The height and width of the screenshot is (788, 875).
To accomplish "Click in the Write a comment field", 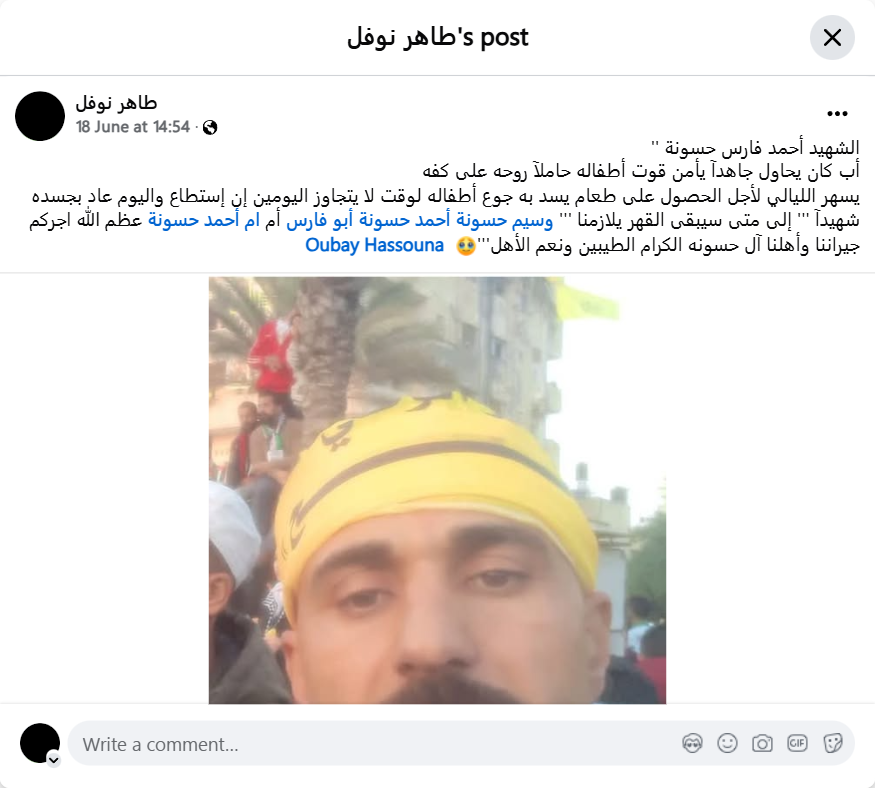I will click(461, 743).
